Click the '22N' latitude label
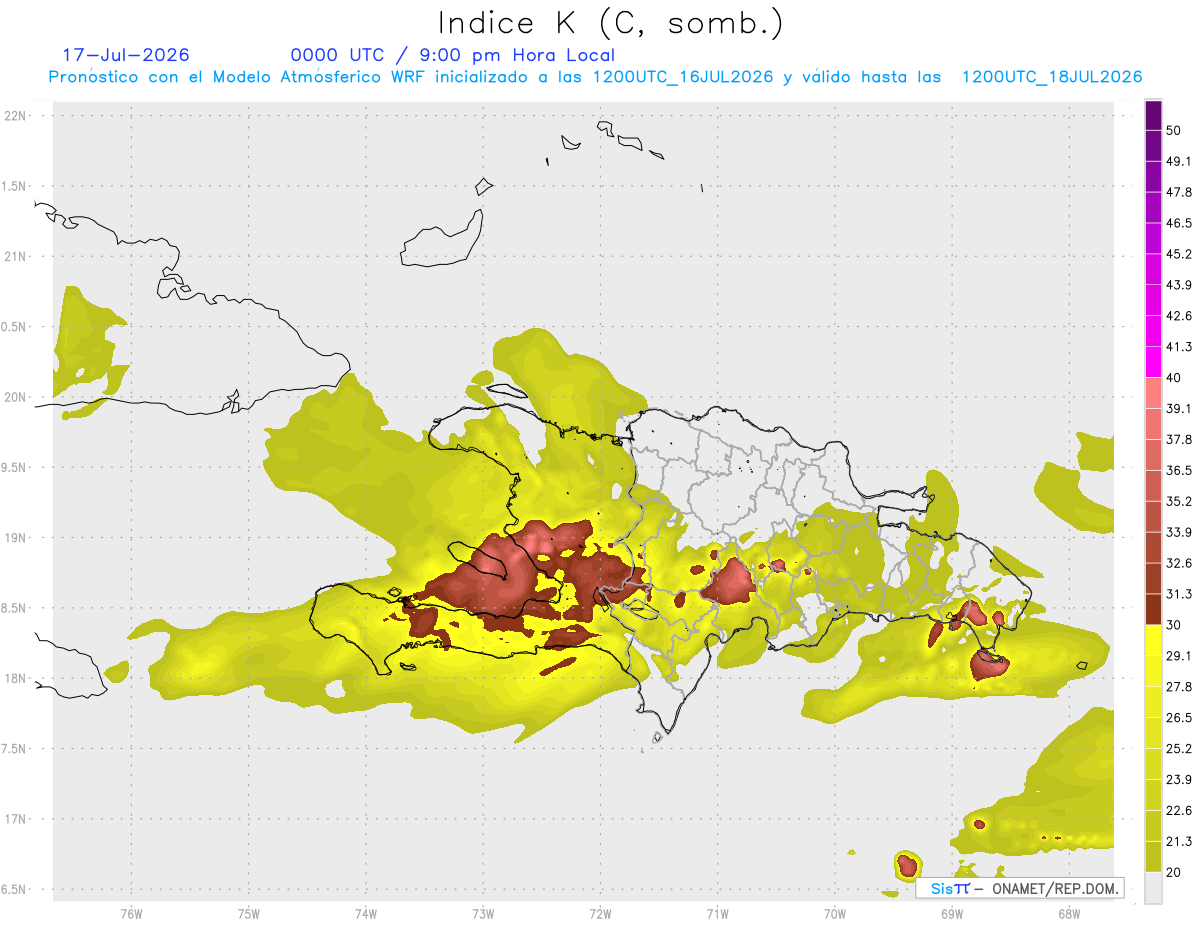Viewport: 1200px width, 927px height. coord(17,115)
